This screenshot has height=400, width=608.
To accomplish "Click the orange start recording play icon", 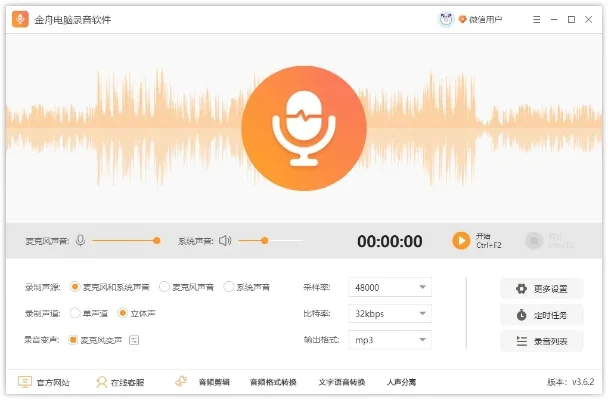I will tap(460, 240).
